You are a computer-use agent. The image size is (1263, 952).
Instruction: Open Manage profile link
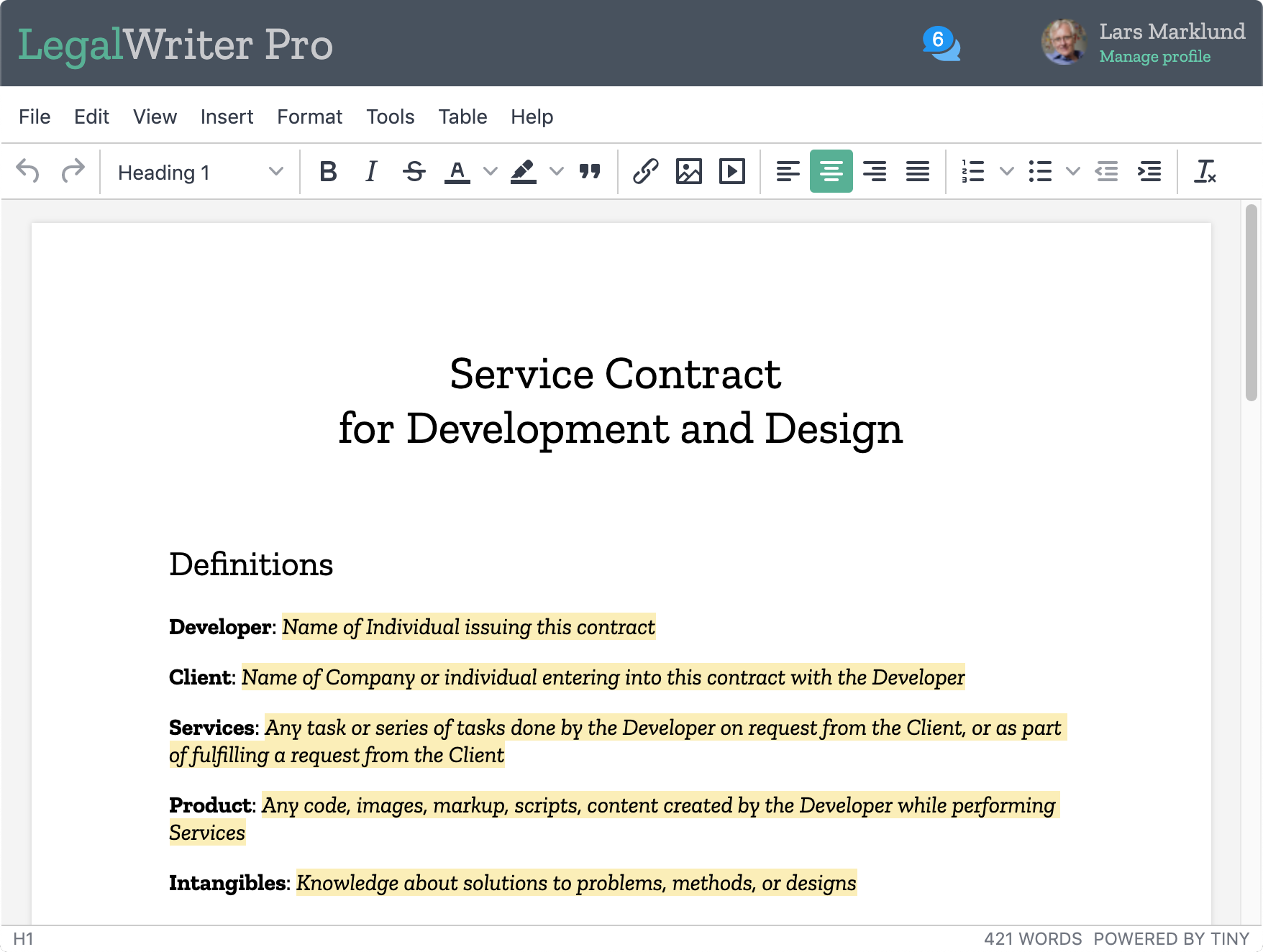tap(1154, 56)
